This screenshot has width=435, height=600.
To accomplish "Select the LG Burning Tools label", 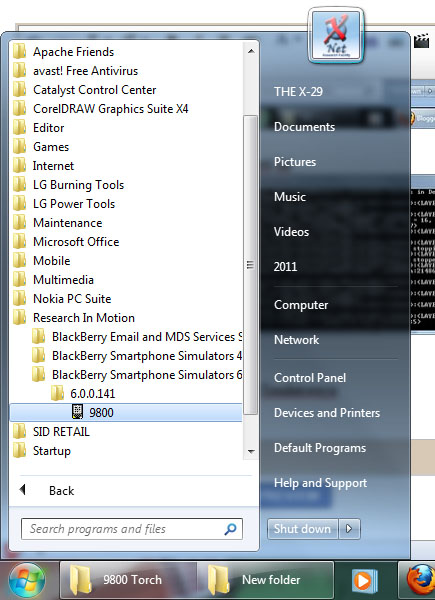I will [78, 185].
